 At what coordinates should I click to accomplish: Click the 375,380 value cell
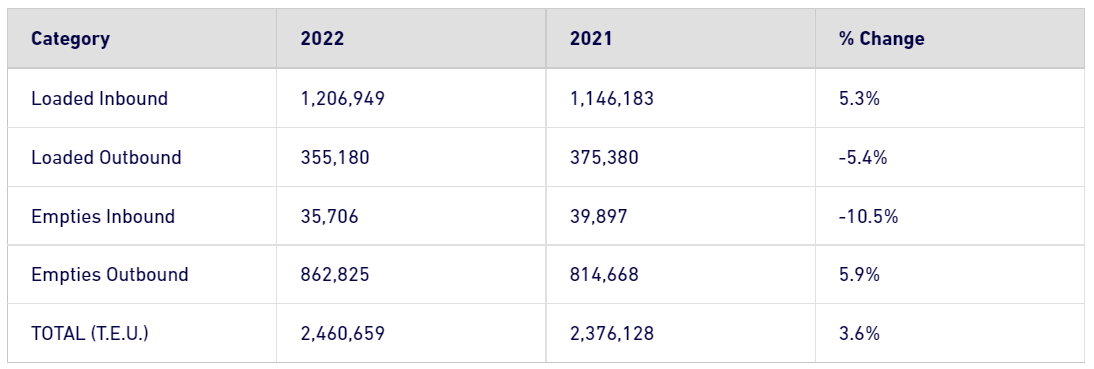coord(604,157)
